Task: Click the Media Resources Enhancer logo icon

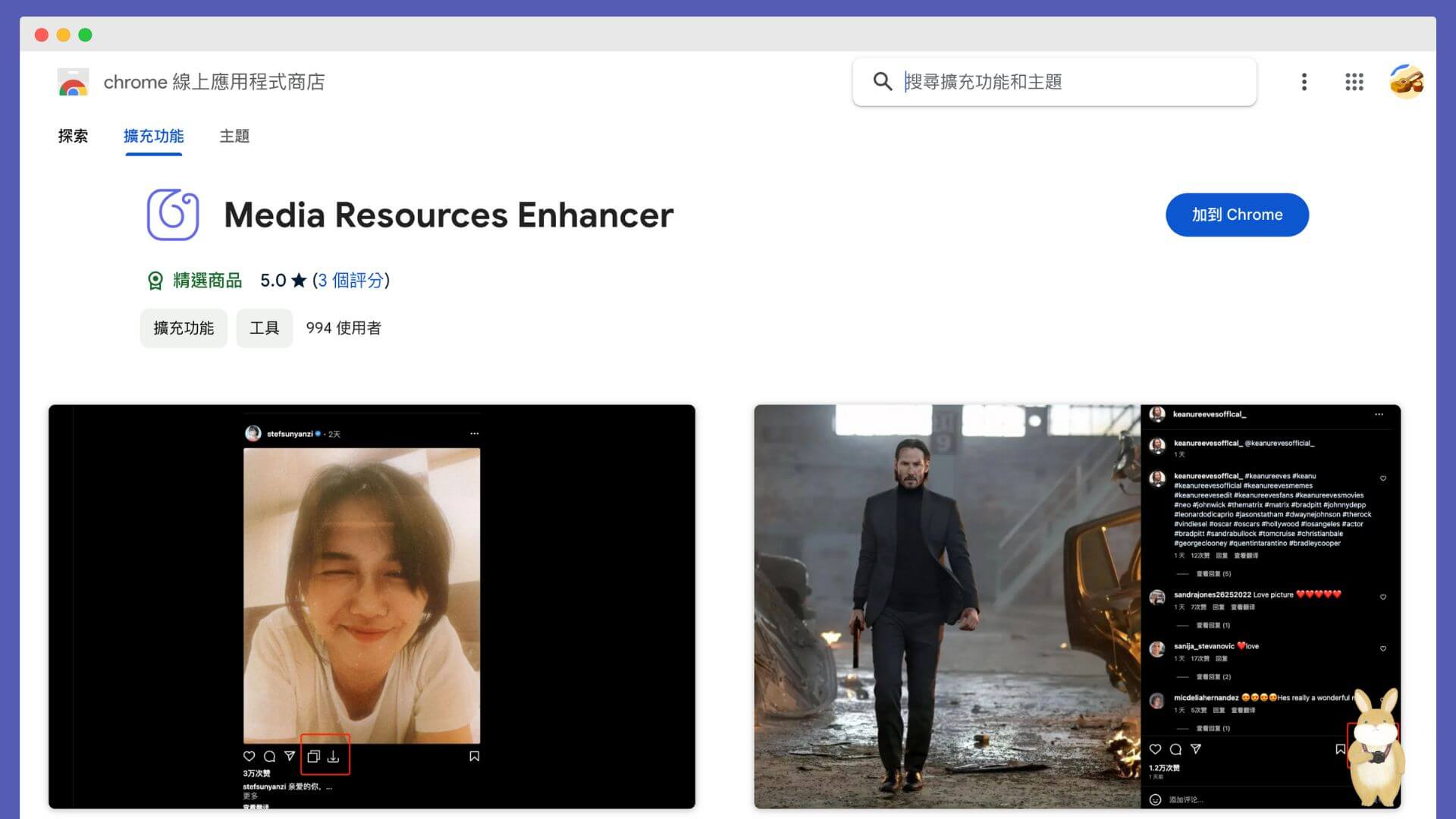Action: [173, 215]
